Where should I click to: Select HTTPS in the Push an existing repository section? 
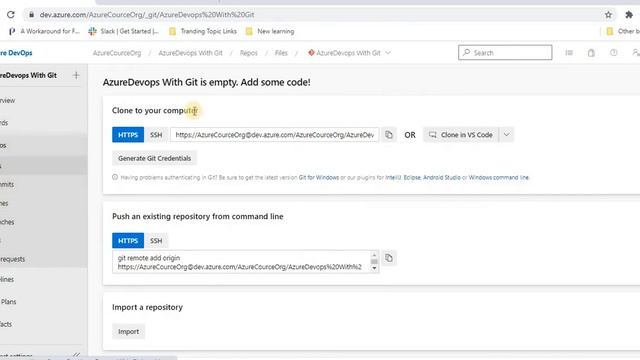[128, 241]
